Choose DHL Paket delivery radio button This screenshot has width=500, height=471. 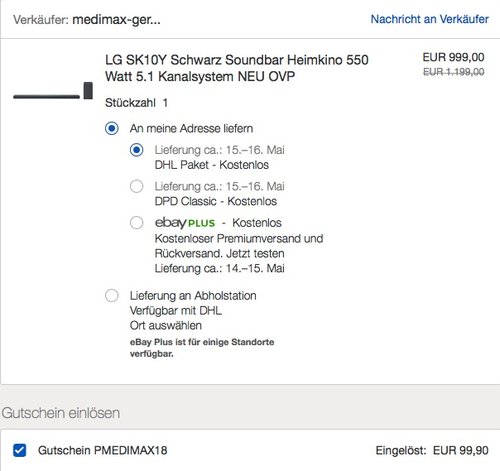pos(137,150)
